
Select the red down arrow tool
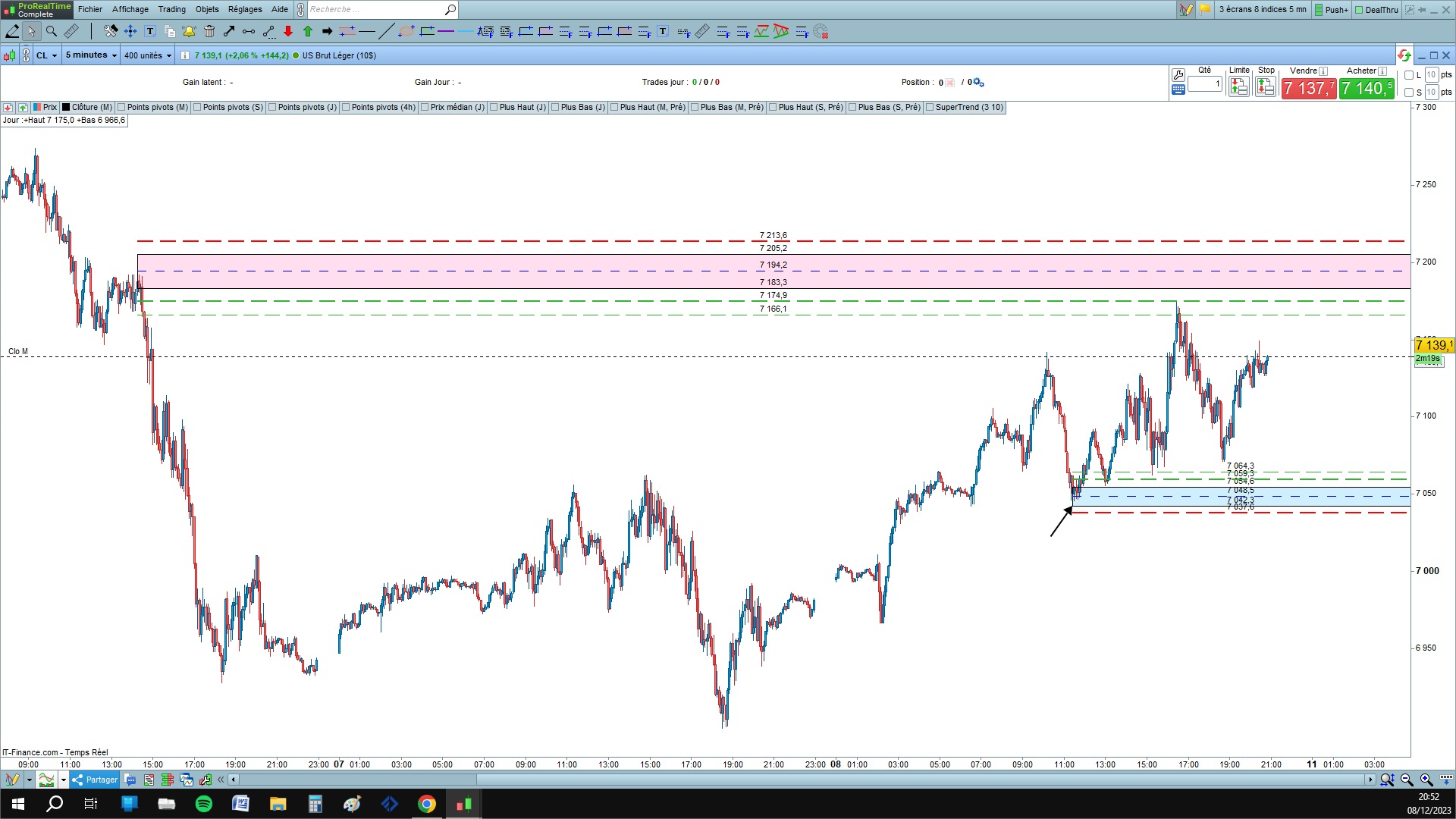click(x=288, y=31)
